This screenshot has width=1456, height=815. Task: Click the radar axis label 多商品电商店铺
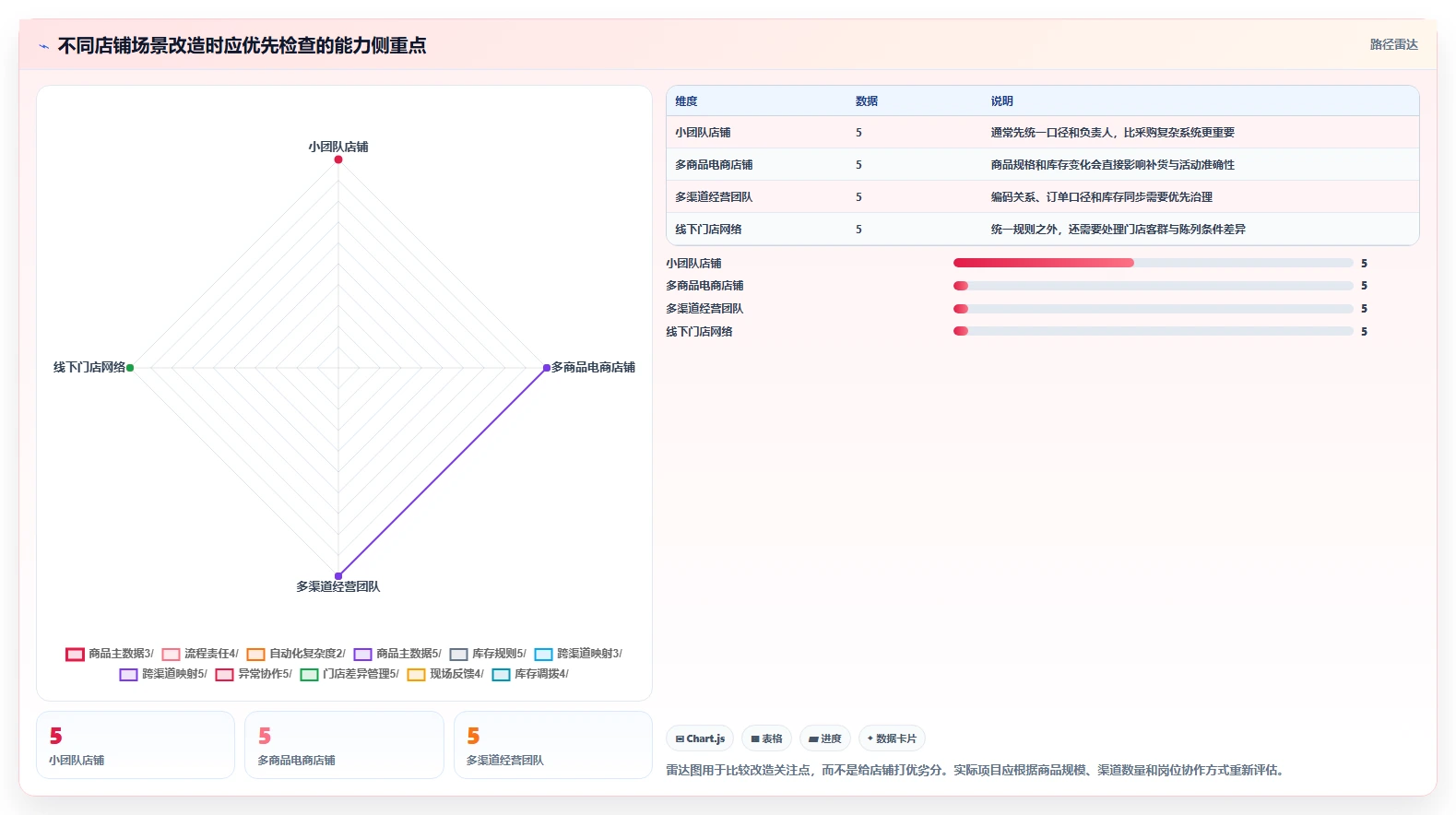point(593,367)
